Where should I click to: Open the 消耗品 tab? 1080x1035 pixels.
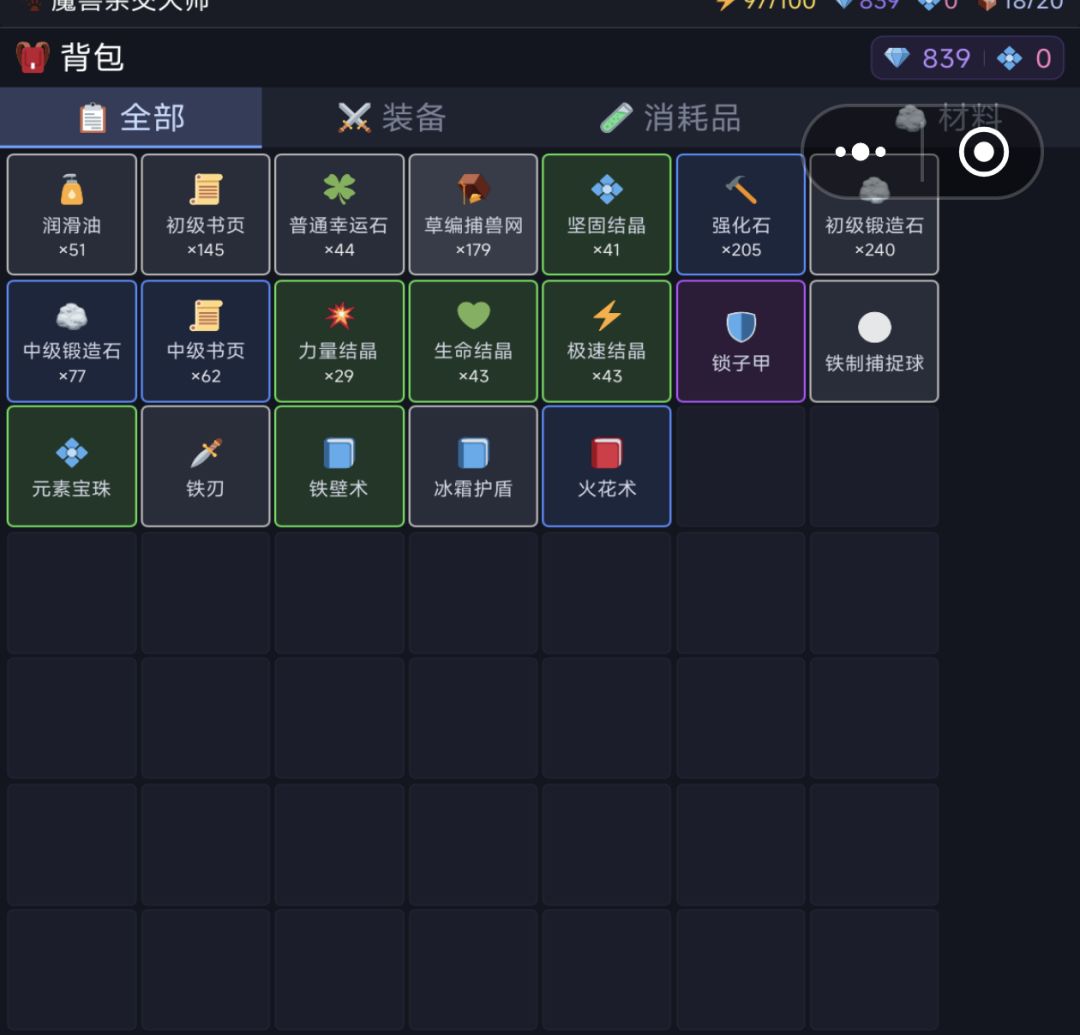pyautogui.click(x=669, y=118)
